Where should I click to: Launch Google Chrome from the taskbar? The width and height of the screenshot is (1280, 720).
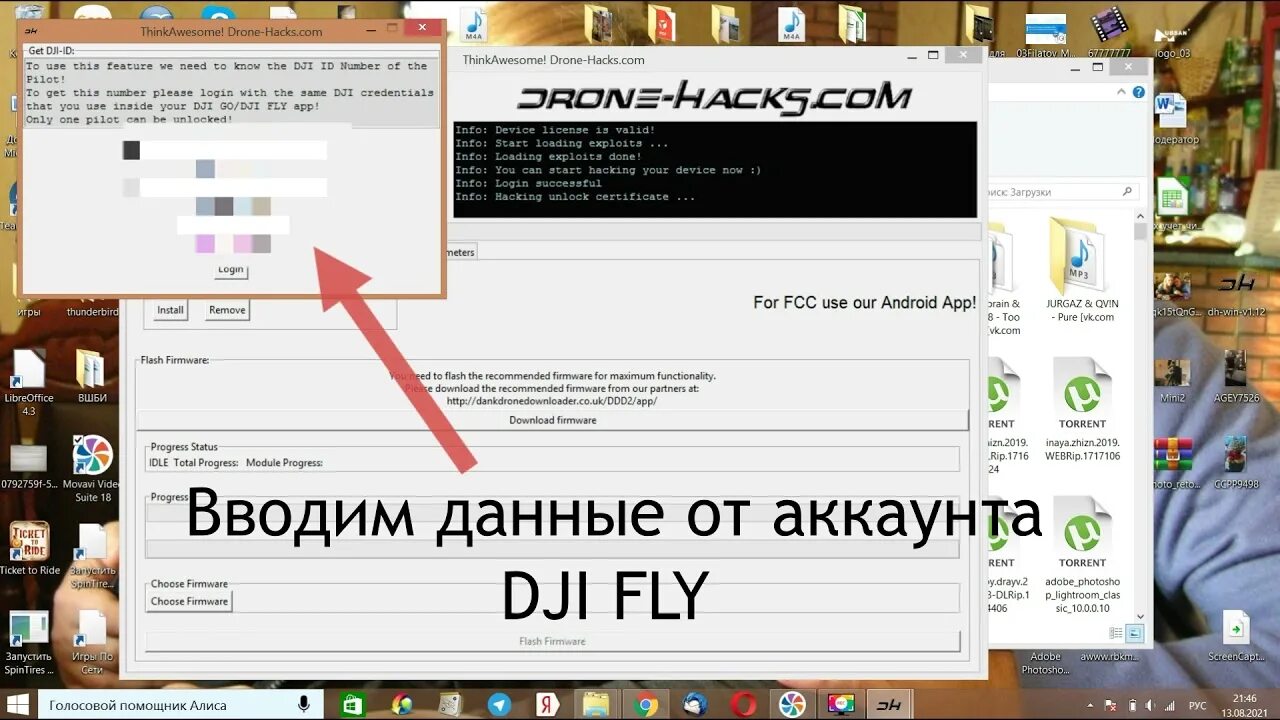tap(645, 705)
